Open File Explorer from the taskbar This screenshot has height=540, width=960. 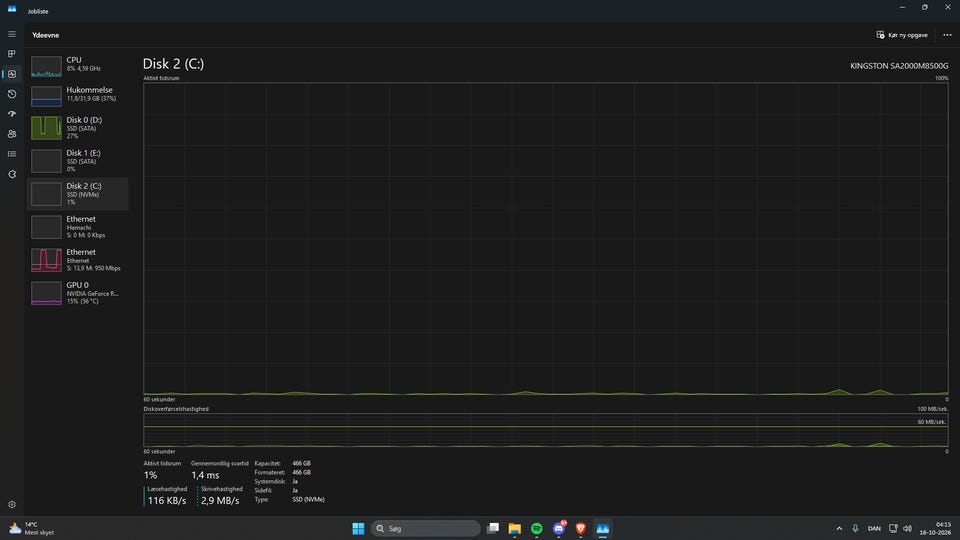pyautogui.click(x=514, y=528)
